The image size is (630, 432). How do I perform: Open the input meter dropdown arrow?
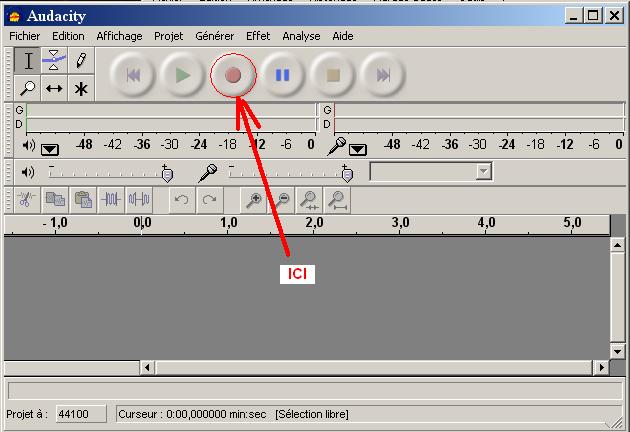point(357,149)
